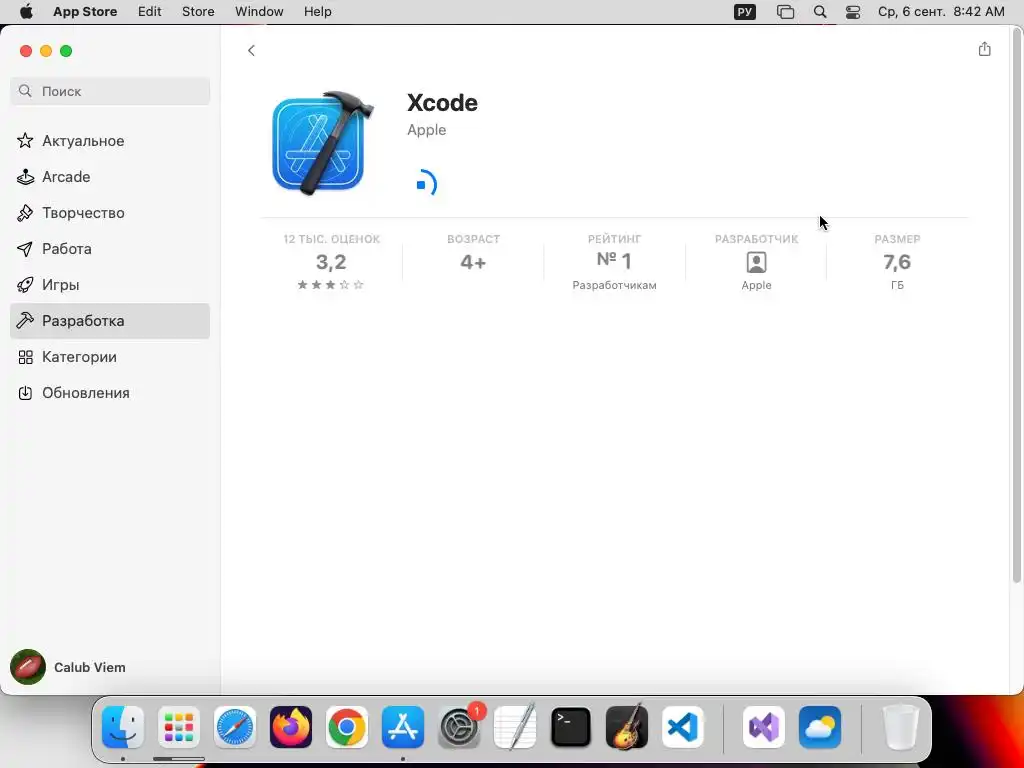Screen dimensions: 1024x768
Task: Open the App Store menu
Action: click(x=85, y=12)
